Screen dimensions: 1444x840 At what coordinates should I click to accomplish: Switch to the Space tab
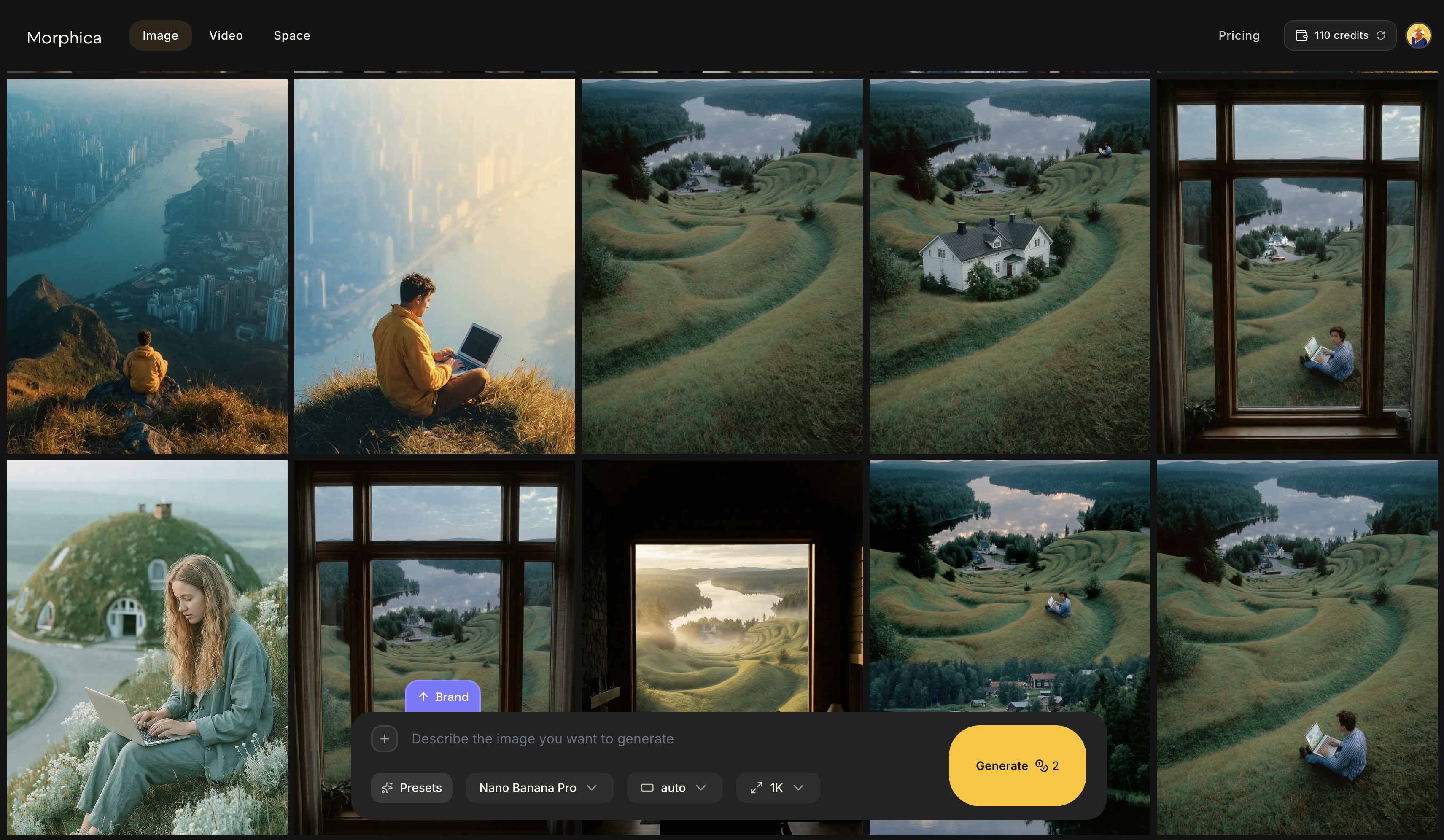pos(292,35)
